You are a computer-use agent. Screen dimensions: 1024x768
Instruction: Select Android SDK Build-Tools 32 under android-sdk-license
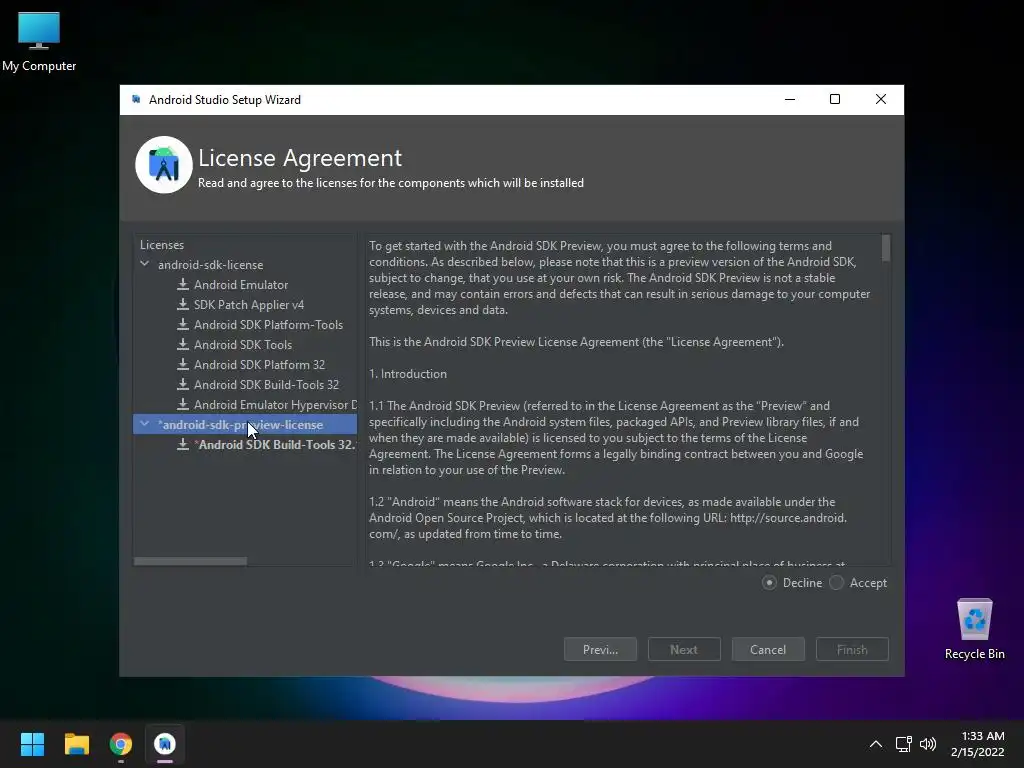click(266, 385)
